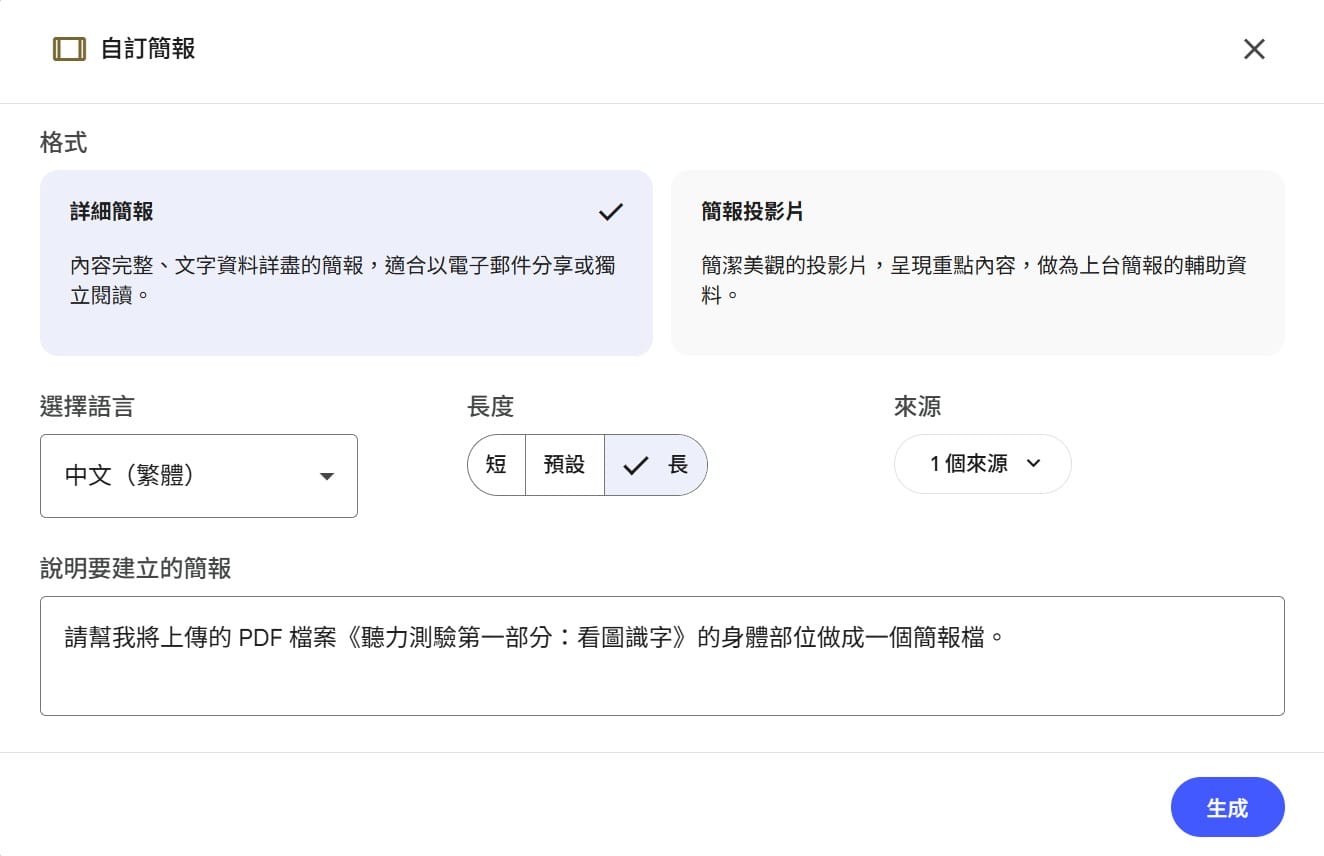This screenshot has height=856, width=1324.
Task: Set length to 預設
Action: coord(564,465)
